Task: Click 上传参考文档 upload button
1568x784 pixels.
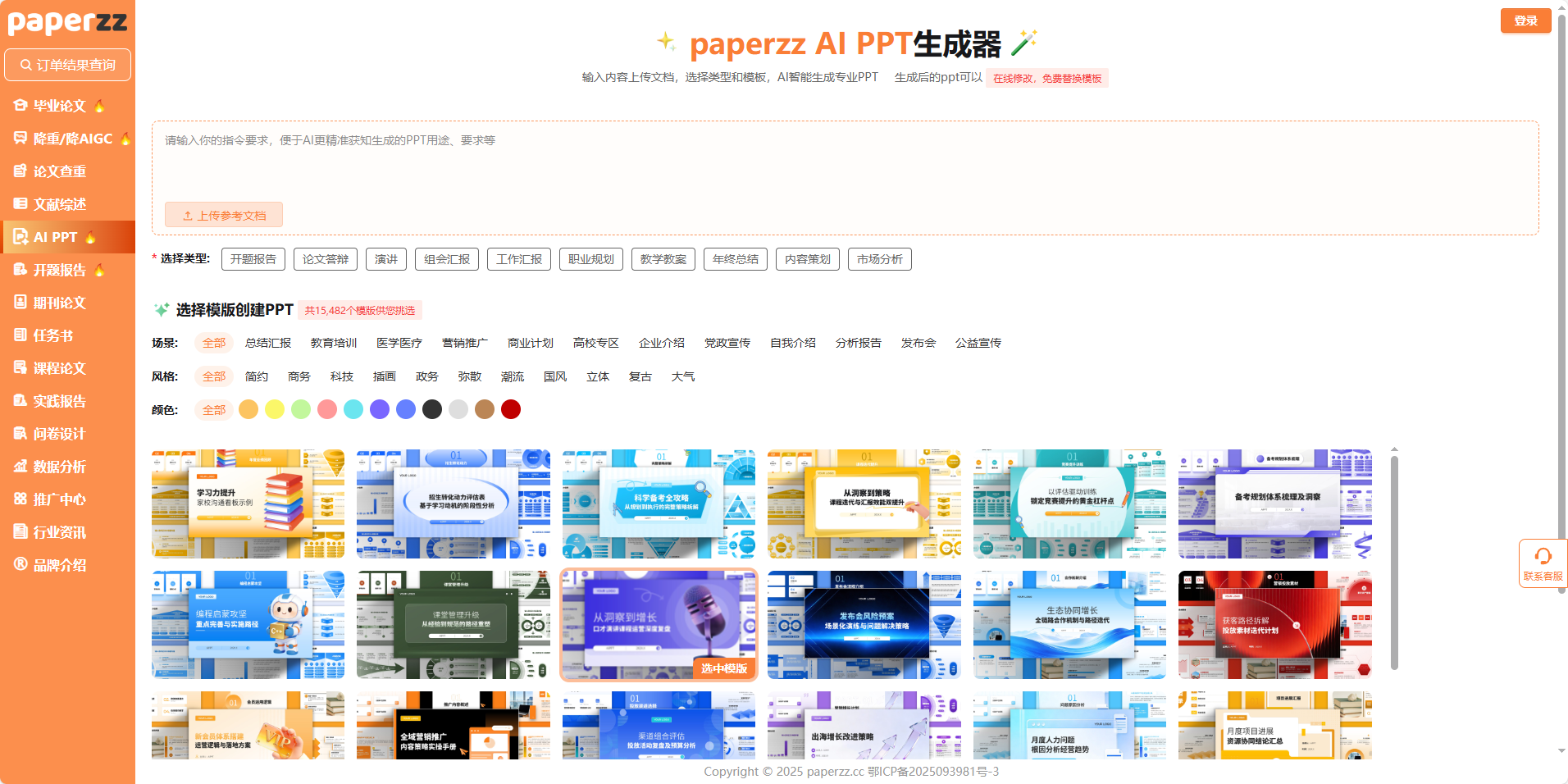Action: pyautogui.click(x=224, y=215)
